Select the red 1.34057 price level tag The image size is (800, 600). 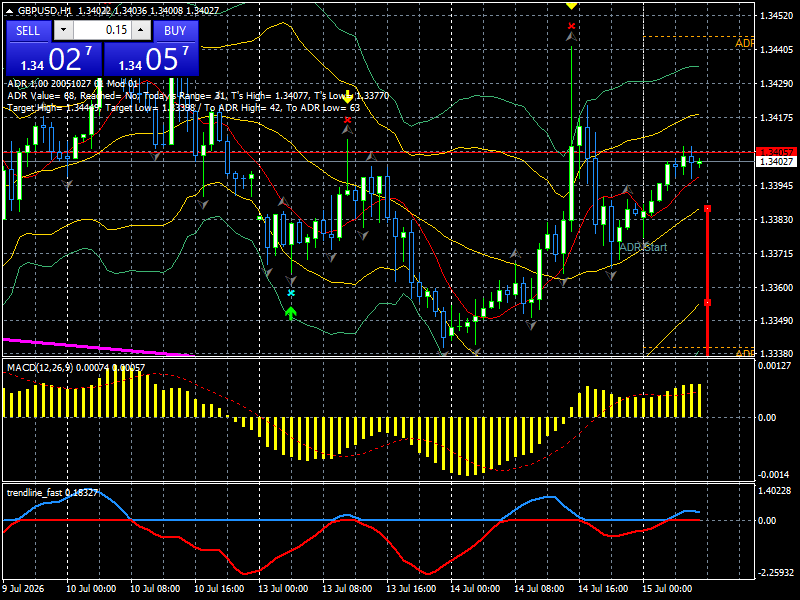777,152
